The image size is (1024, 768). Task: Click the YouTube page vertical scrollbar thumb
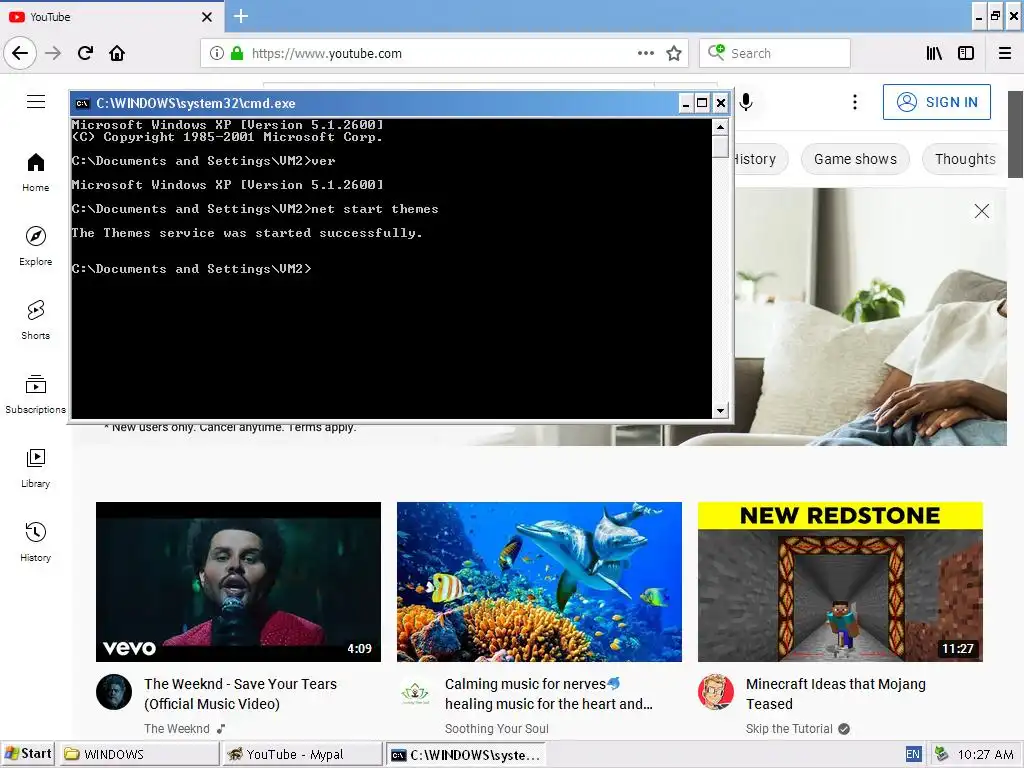1016,134
